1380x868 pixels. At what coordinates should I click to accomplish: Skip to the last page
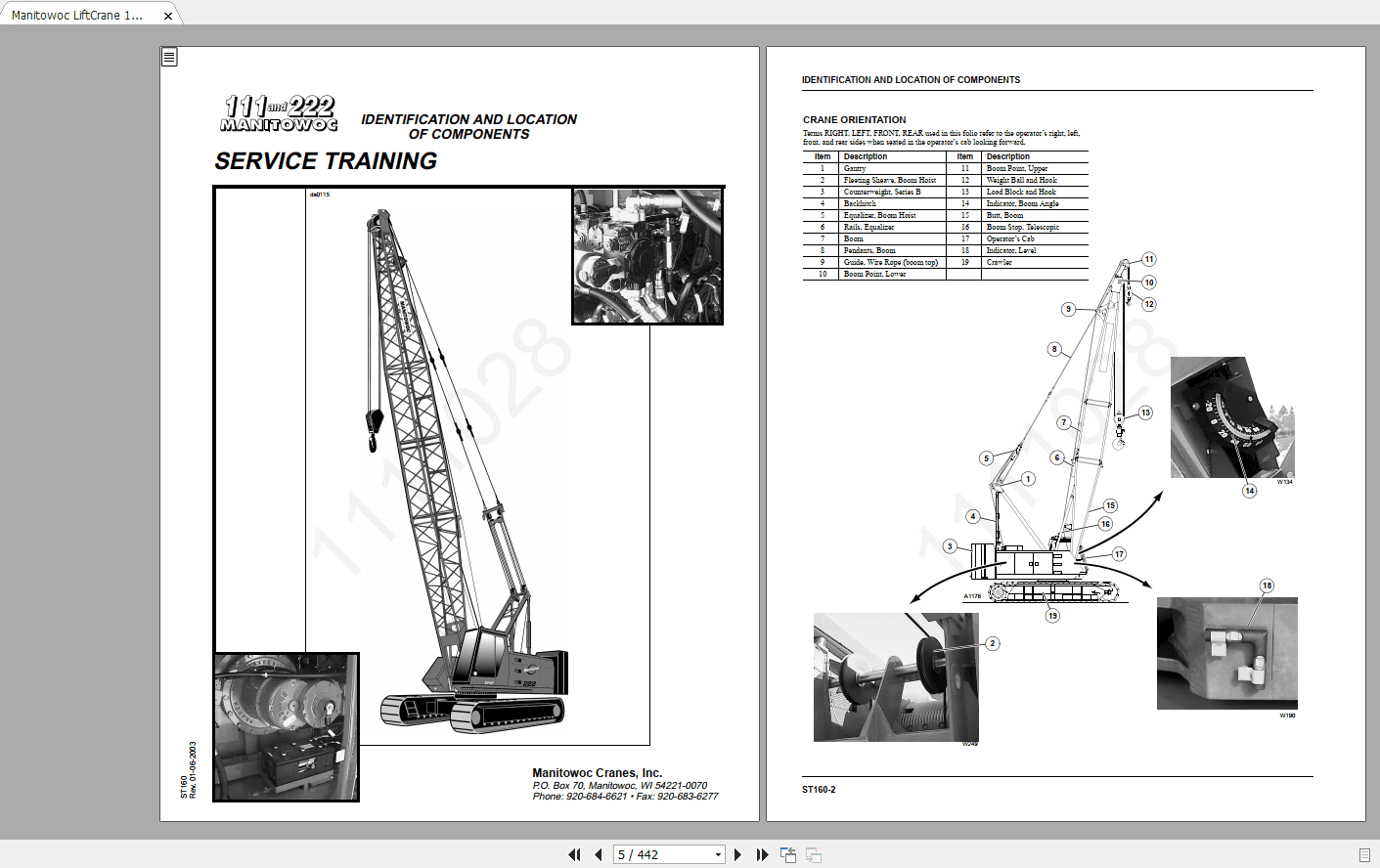[763, 853]
